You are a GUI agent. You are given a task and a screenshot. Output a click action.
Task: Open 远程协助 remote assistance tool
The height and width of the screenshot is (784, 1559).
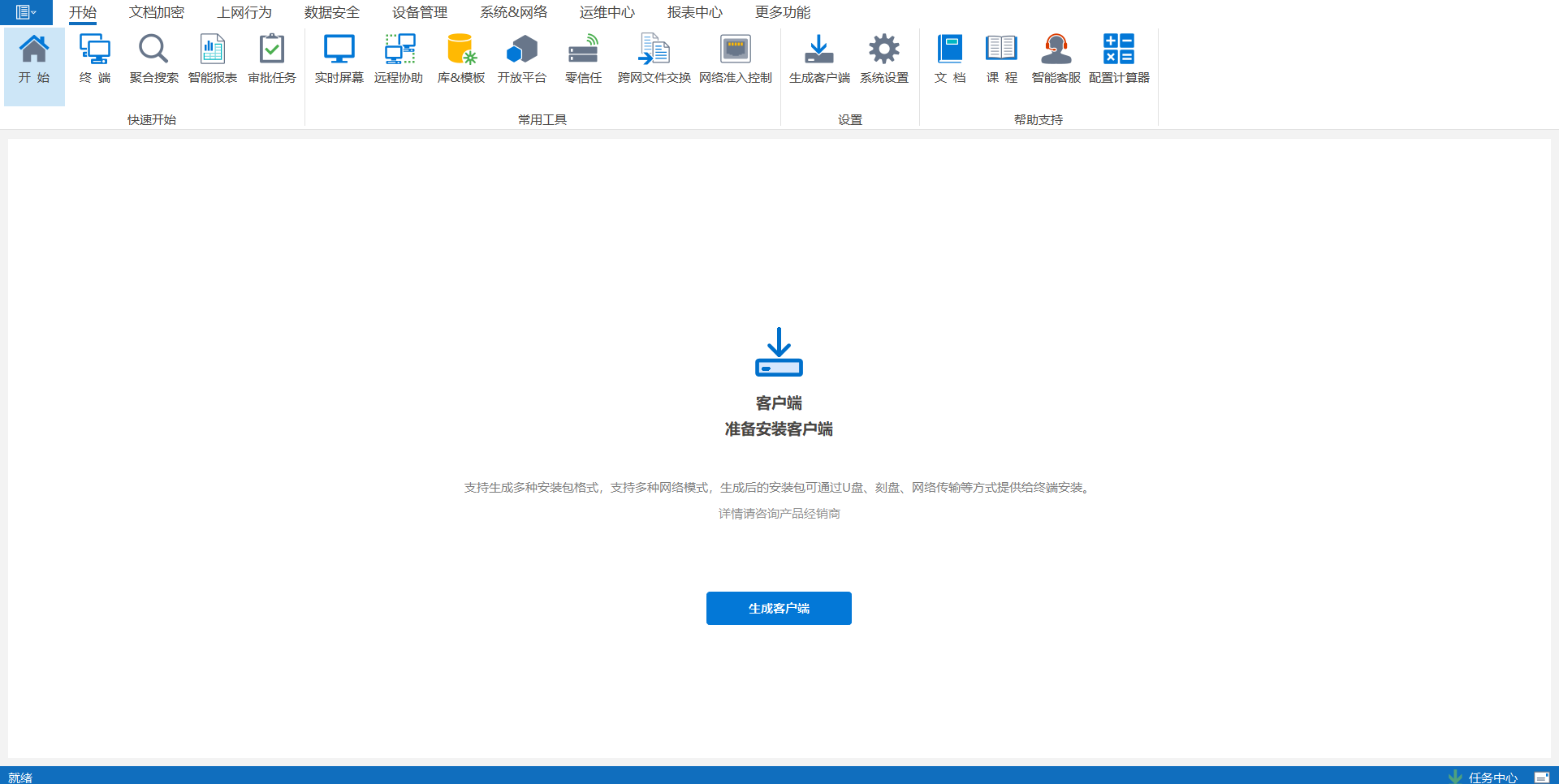[399, 50]
